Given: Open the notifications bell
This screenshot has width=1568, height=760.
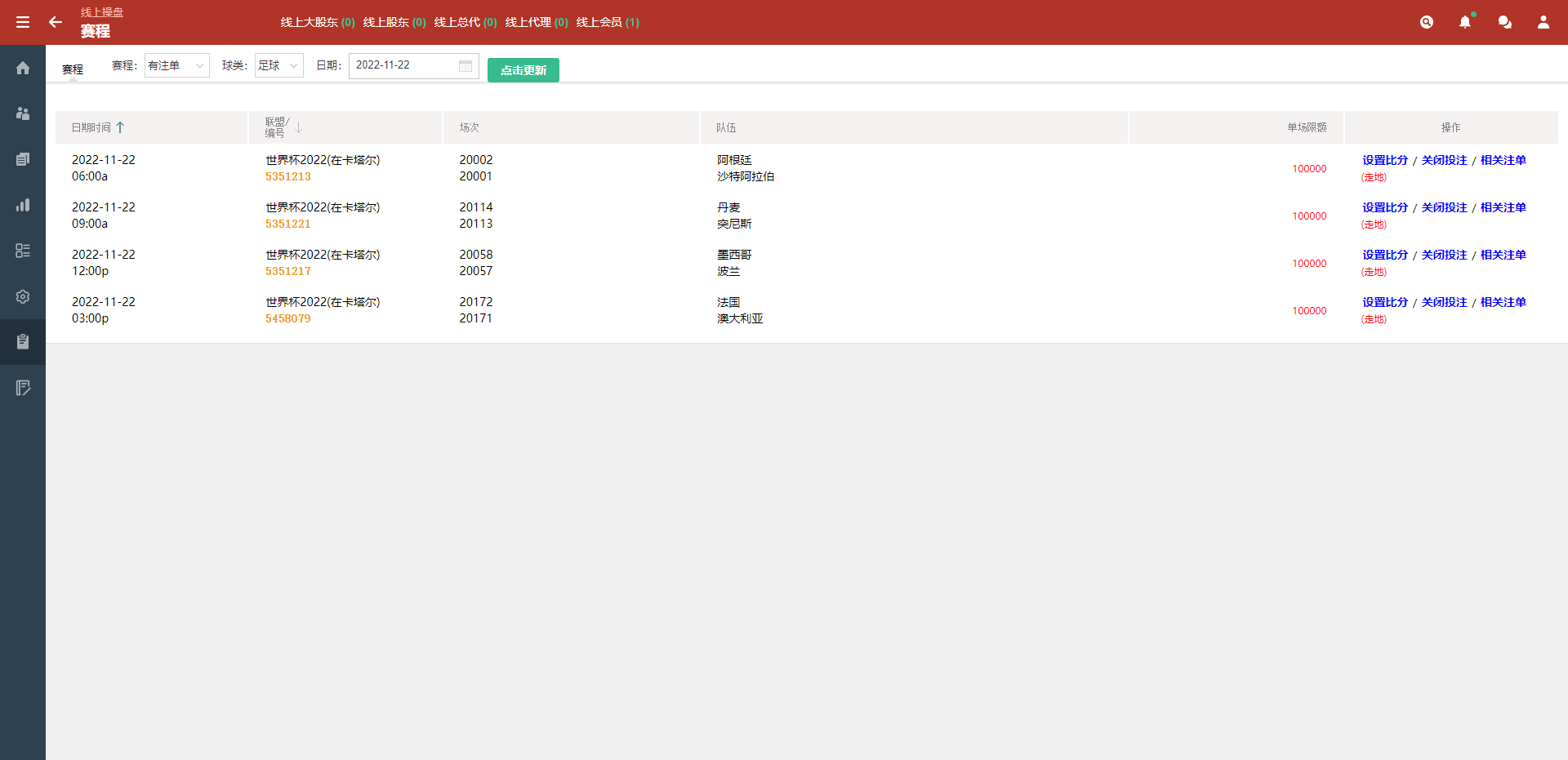Looking at the screenshot, I should 1466,22.
